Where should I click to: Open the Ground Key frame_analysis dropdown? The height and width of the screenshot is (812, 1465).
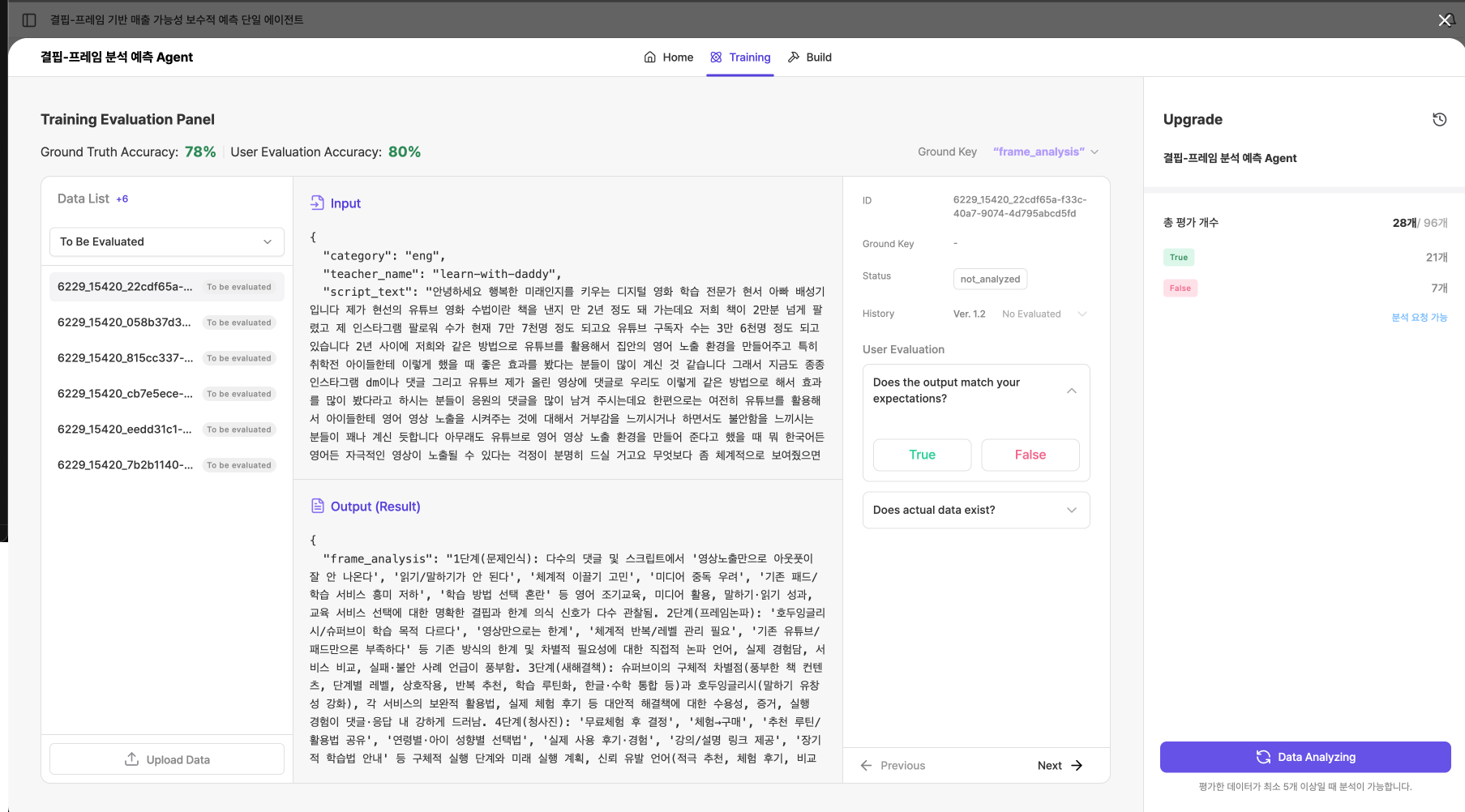(1046, 152)
